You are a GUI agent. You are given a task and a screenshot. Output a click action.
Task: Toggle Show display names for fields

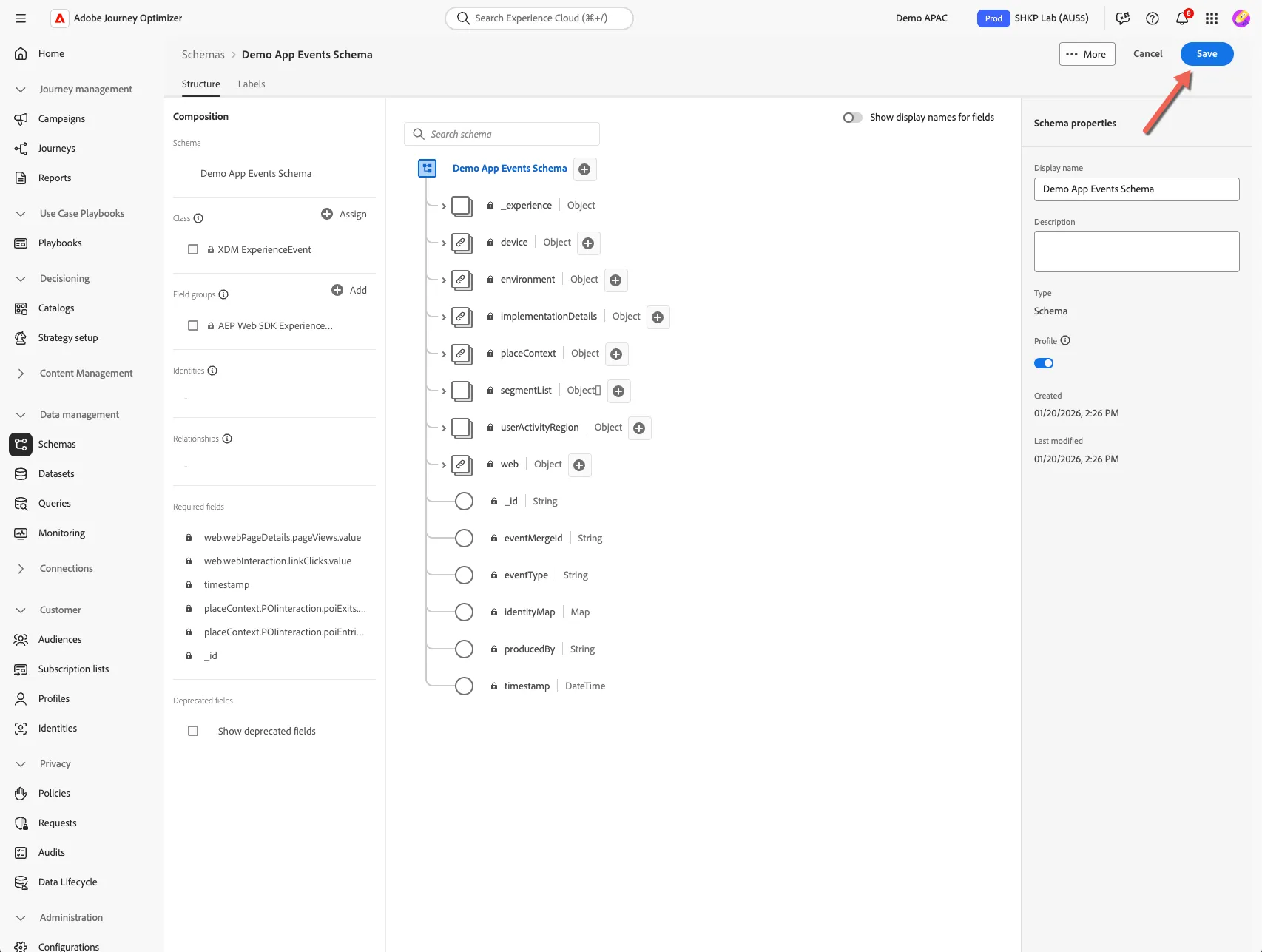(852, 118)
